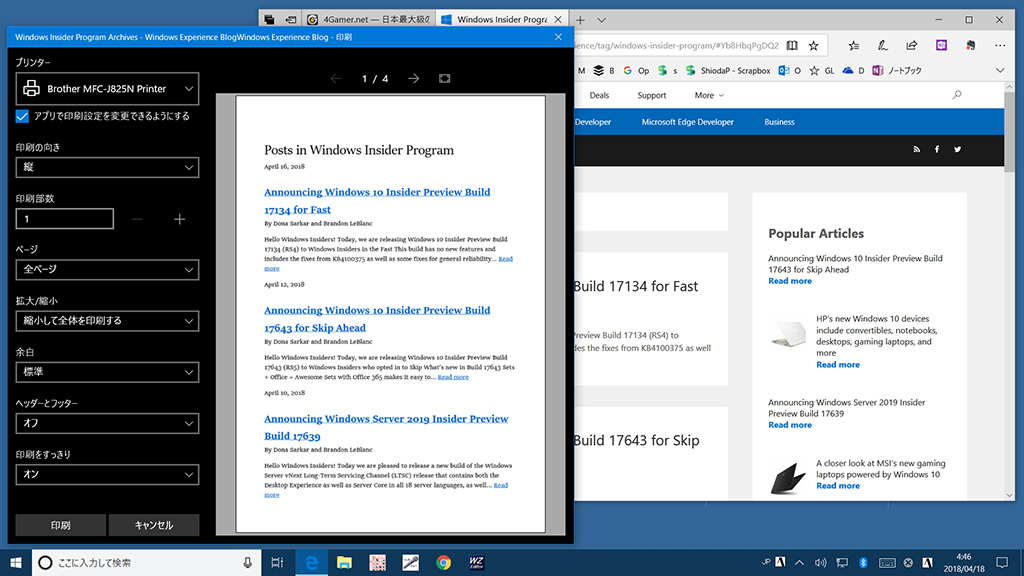Image resolution: width=1024 pixels, height=576 pixels.
Task: Switch to the Windows Insider Program tab
Action: 502,20
